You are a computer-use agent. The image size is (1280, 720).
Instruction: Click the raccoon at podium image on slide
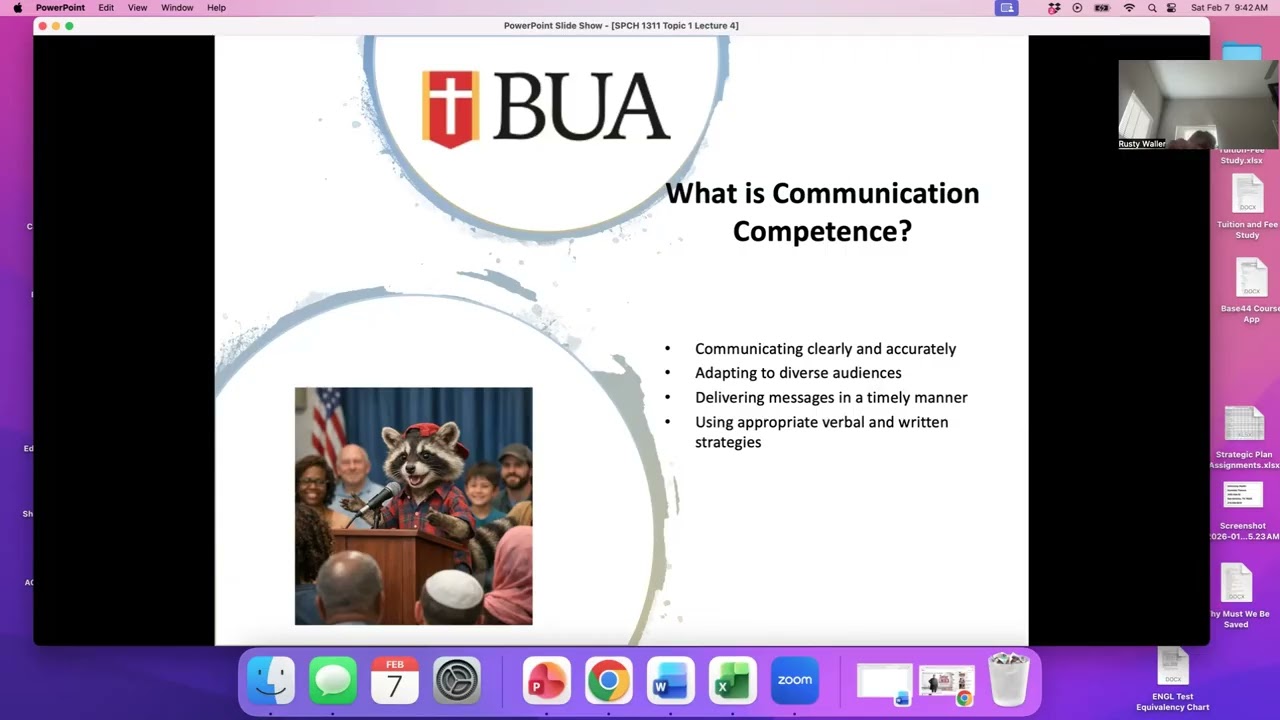click(x=414, y=506)
